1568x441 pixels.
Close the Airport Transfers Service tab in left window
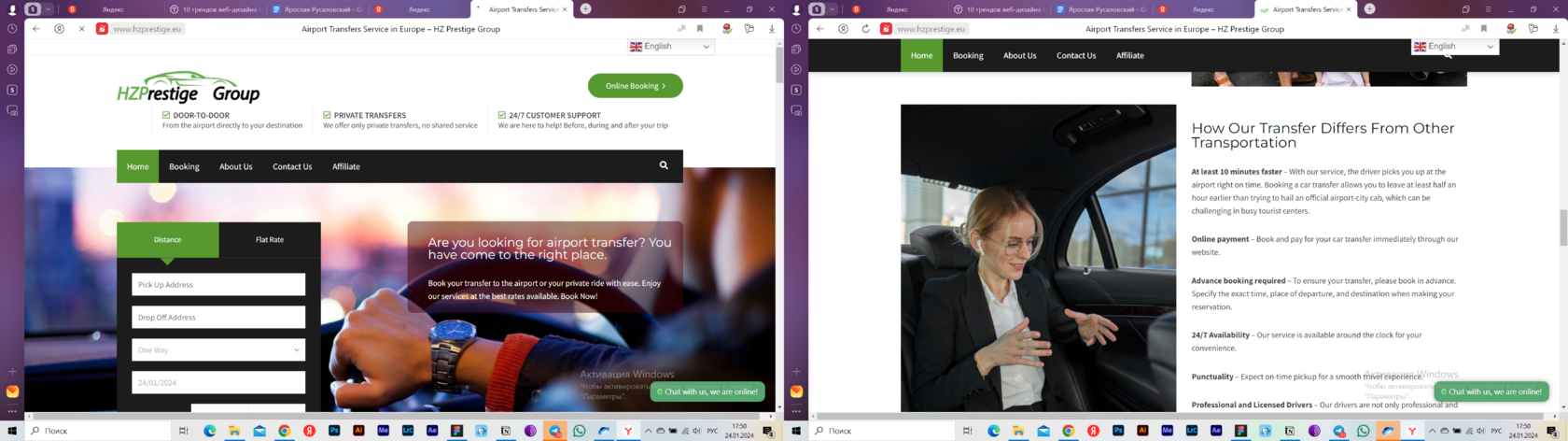564,9
